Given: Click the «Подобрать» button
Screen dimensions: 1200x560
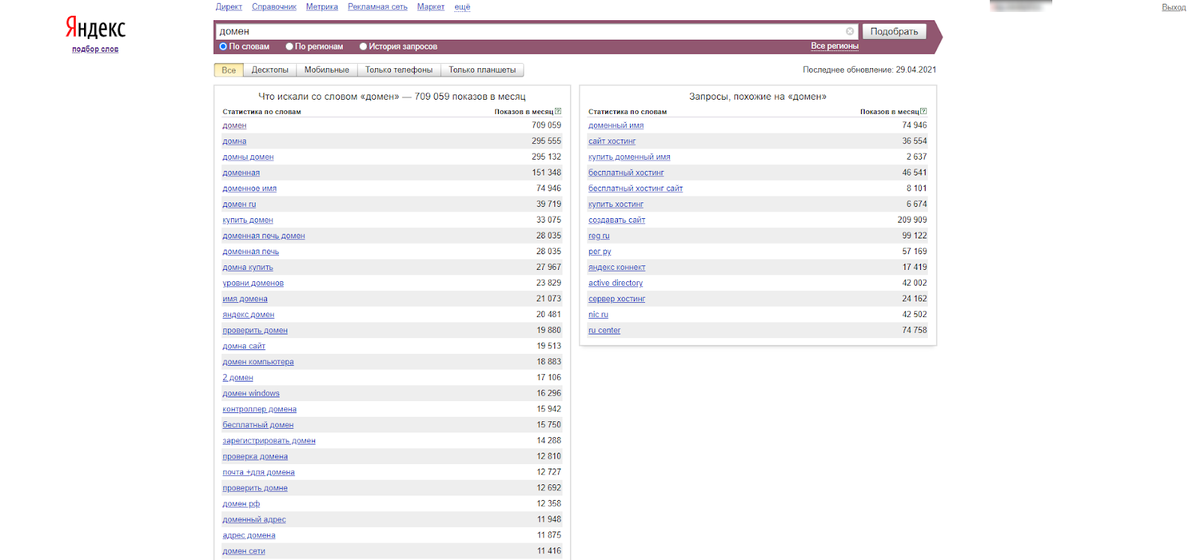Looking at the screenshot, I should tap(894, 31).
